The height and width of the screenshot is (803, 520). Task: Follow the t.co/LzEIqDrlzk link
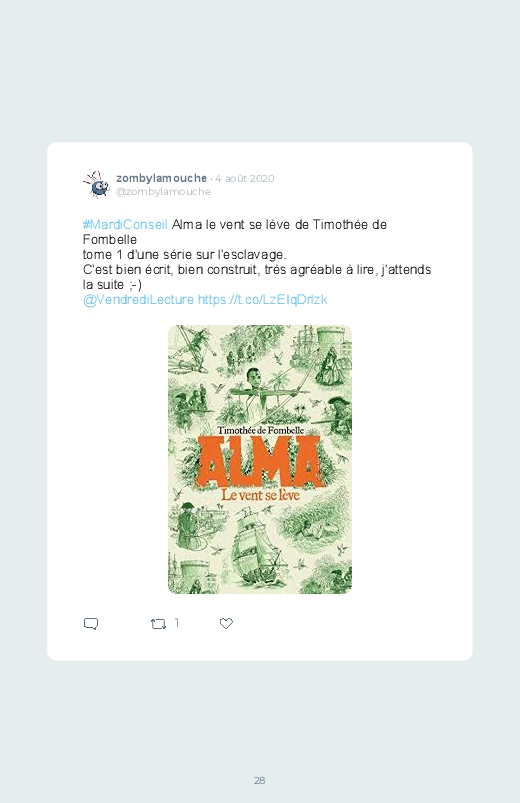click(x=262, y=300)
